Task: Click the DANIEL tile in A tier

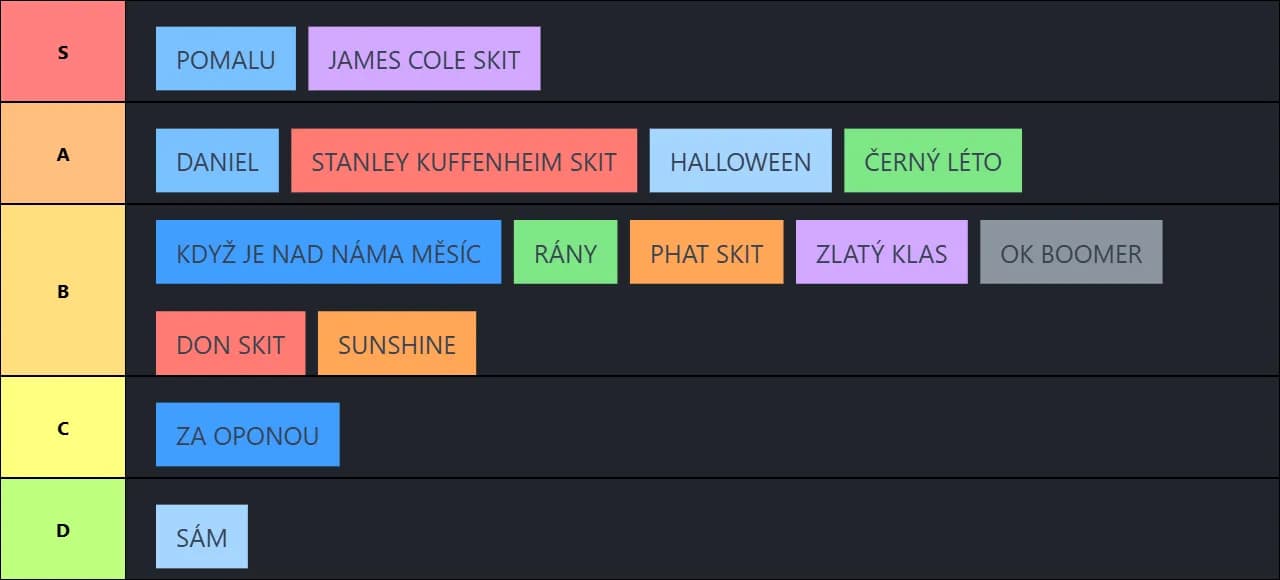Action: point(217,161)
